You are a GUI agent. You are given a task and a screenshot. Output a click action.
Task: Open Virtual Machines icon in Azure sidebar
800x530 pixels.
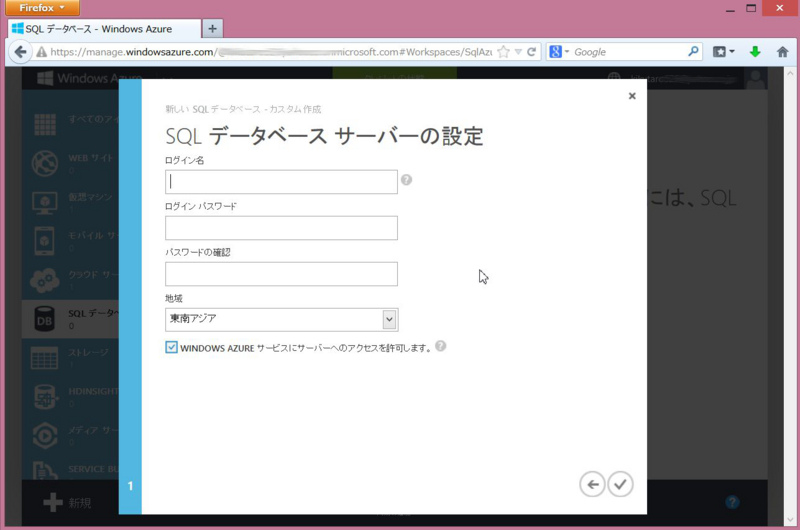point(45,203)
